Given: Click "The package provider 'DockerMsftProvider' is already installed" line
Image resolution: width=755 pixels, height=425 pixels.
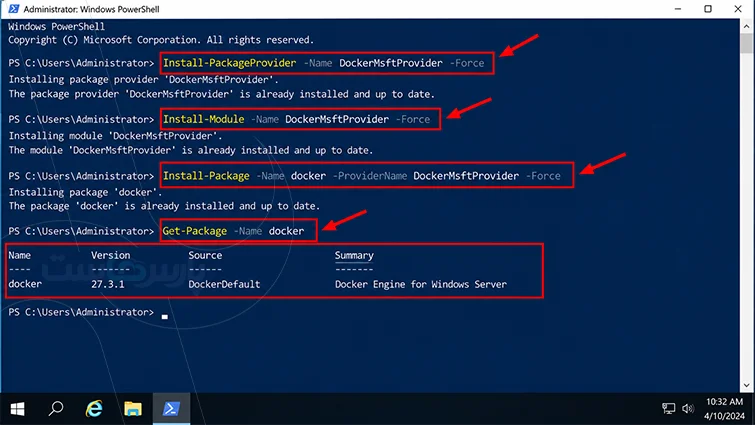Looking at the screenshot, I should coord(221,94).
